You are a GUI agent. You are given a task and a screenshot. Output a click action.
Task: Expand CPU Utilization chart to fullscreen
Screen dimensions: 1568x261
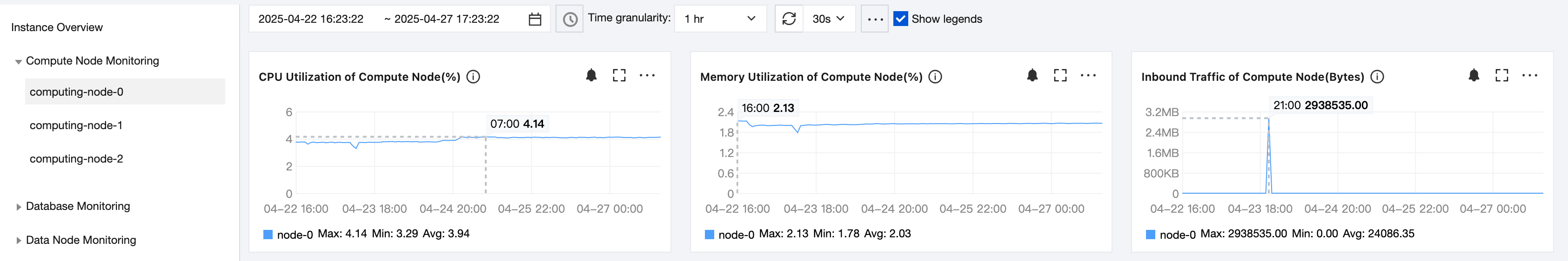coord(619,75)
